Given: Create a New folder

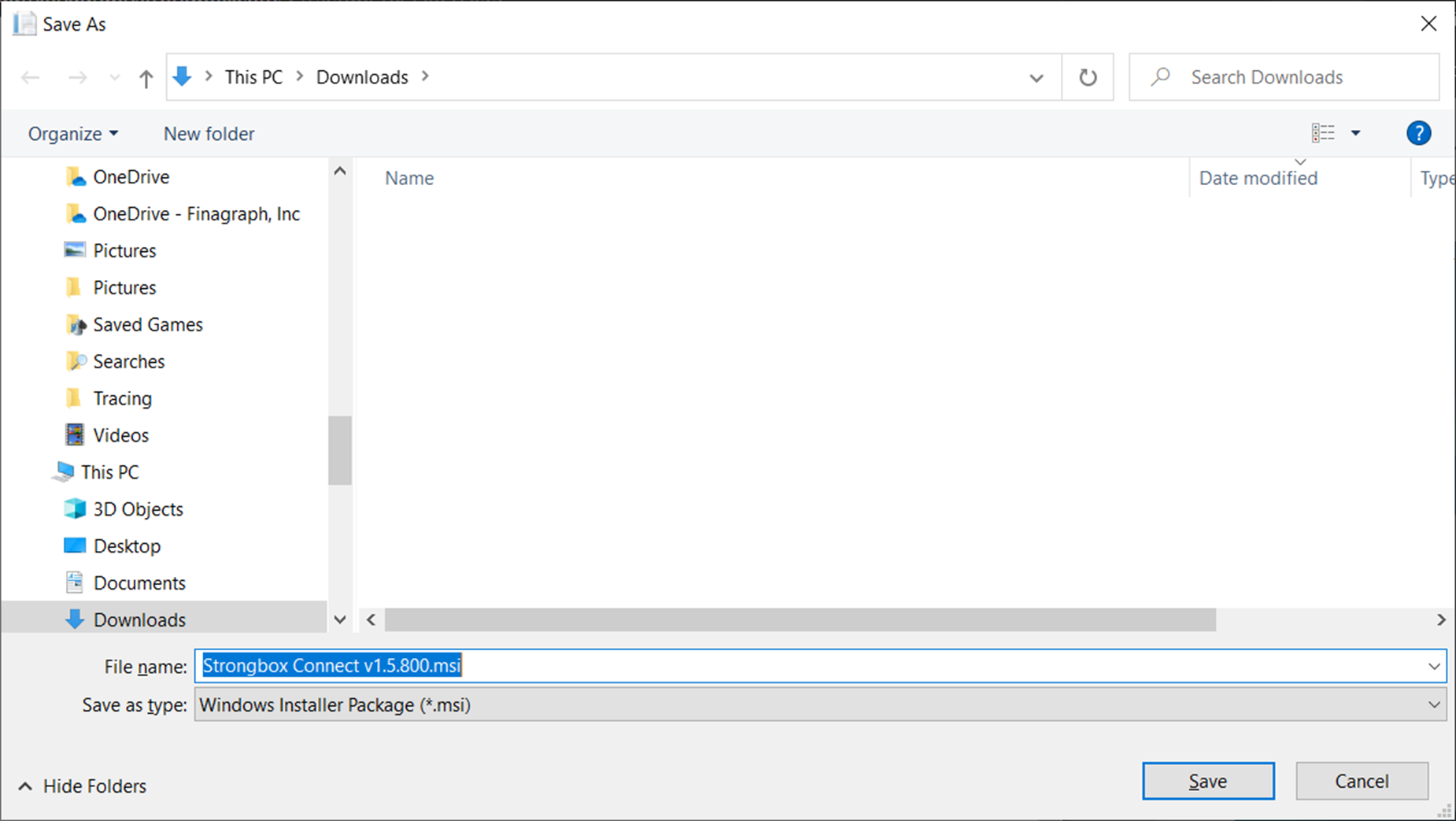Looking at the screenshot, I should pos(209,134).
